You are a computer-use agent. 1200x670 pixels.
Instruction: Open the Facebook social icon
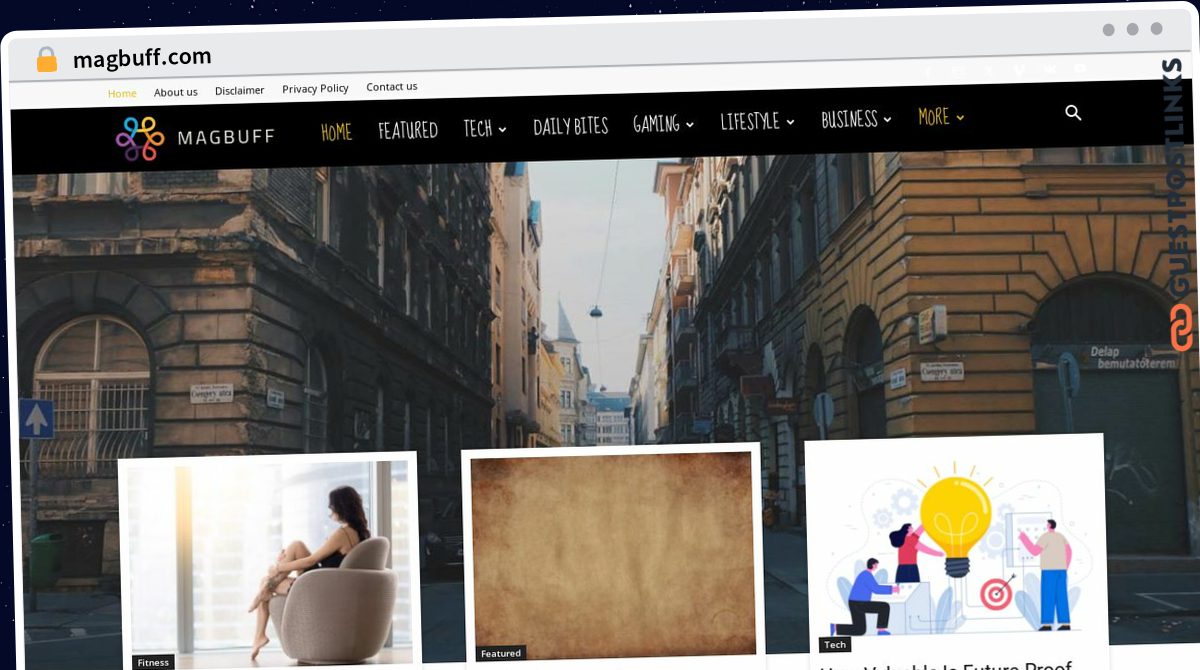(x=928, y=72)
